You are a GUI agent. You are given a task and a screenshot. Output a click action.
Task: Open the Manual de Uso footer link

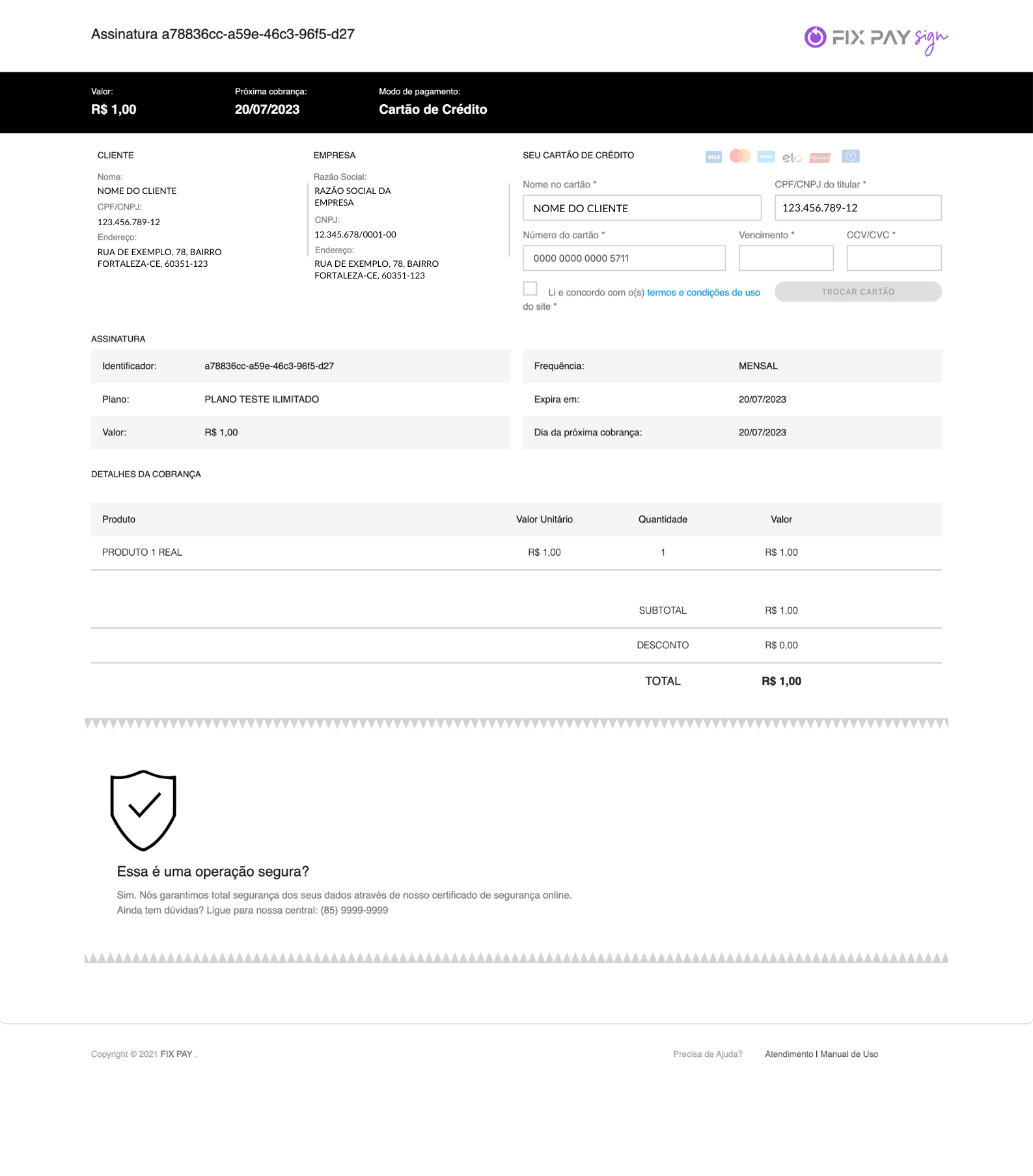[x=849, y=1054]
